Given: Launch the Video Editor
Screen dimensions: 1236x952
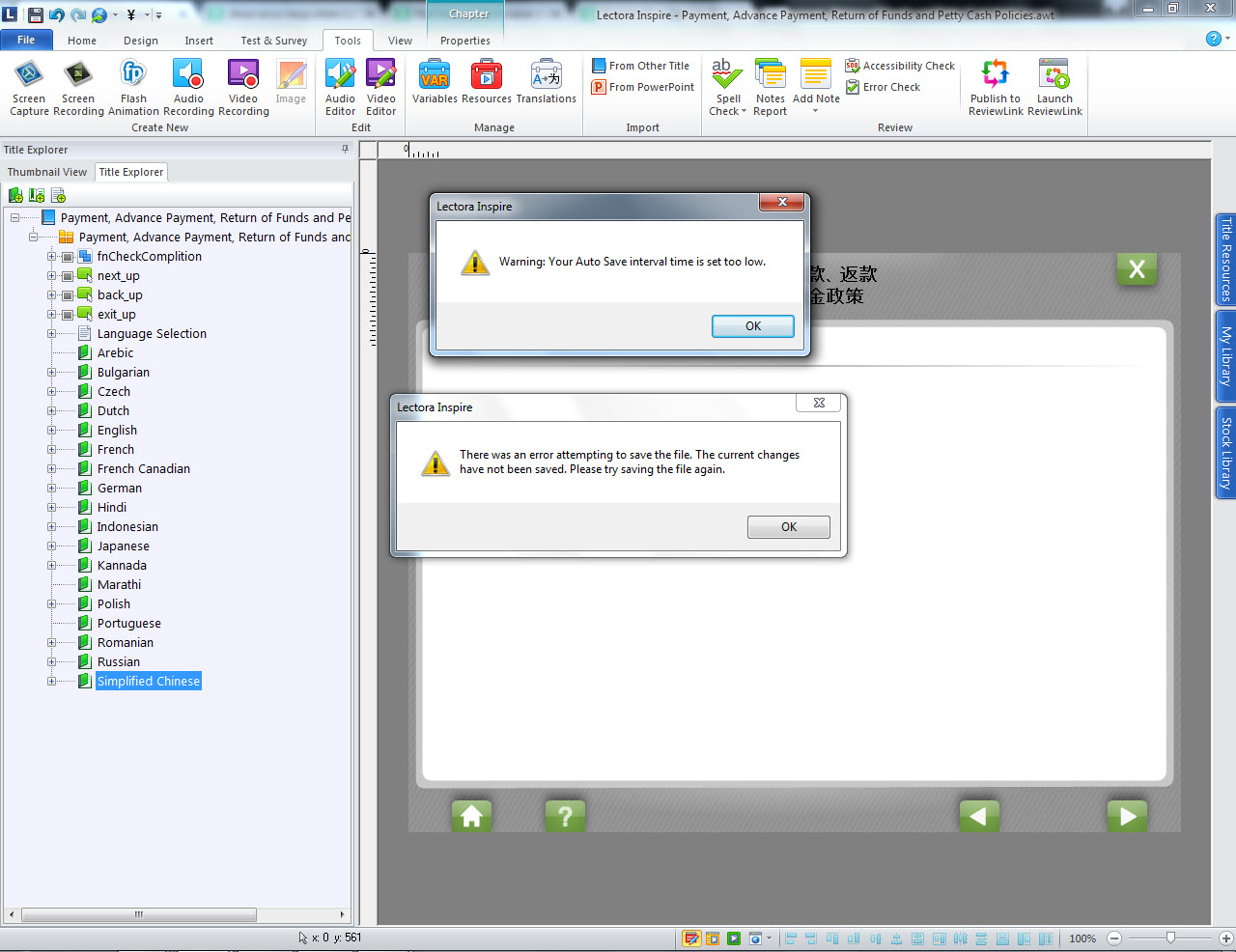Looking at the screenshot, I should click(381, 88).
